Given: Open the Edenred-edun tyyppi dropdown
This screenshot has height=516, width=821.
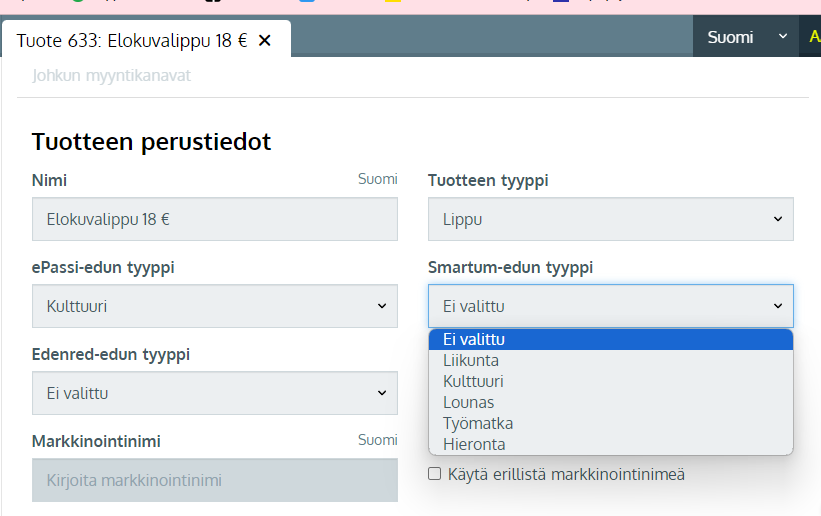Looking at the screenshot, I should (x=214, y=393).
